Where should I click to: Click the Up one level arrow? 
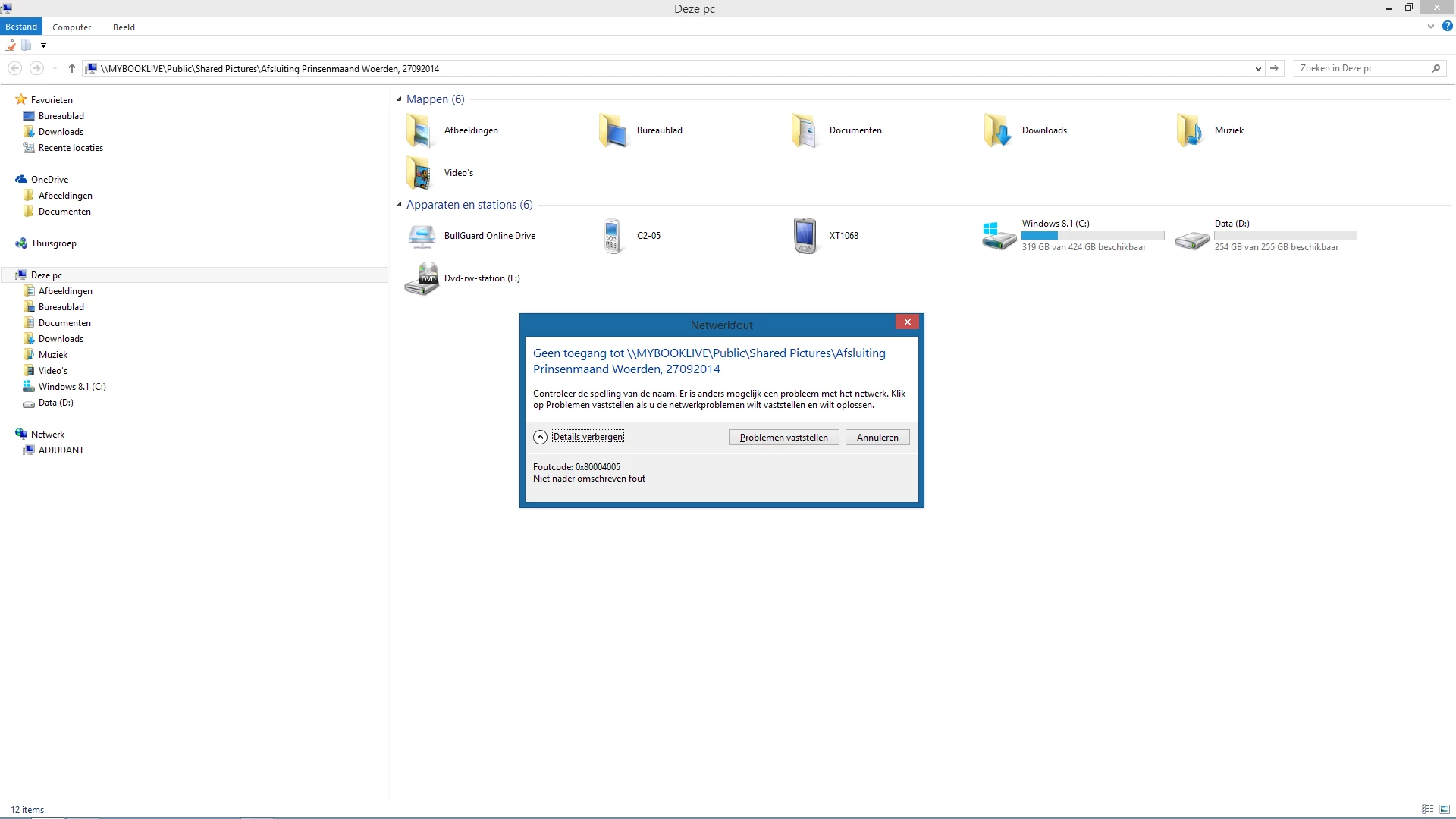pyautogui.click(x=72, y=68)
